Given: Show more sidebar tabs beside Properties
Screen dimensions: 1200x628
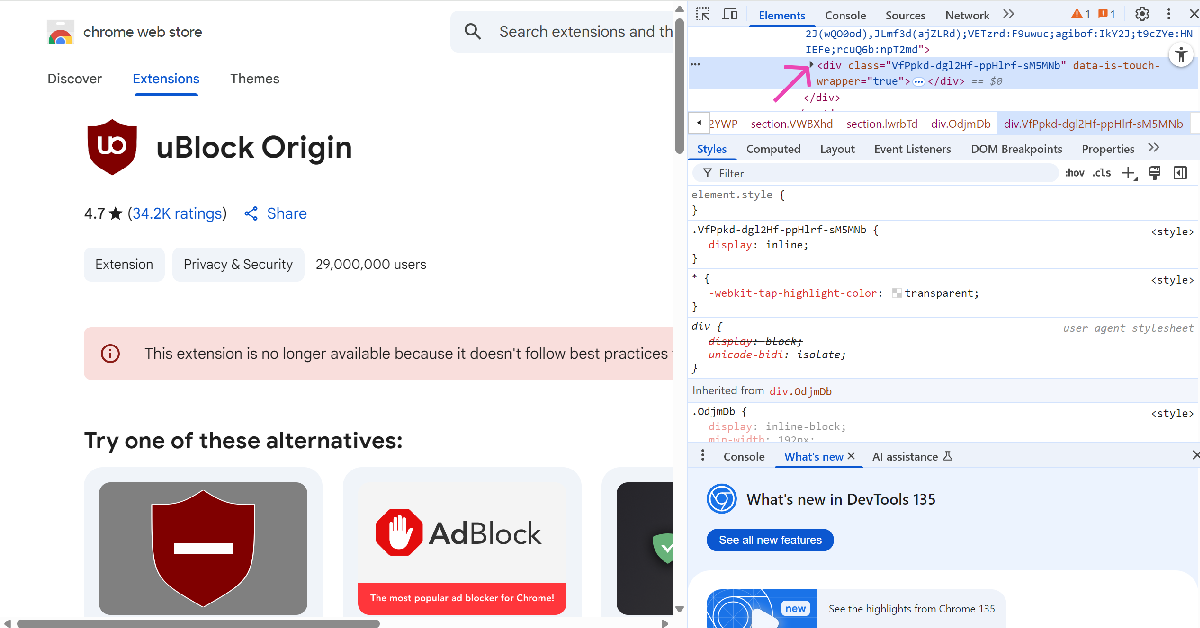Looking at the screenshot, I should click(x=1153, y=148).
